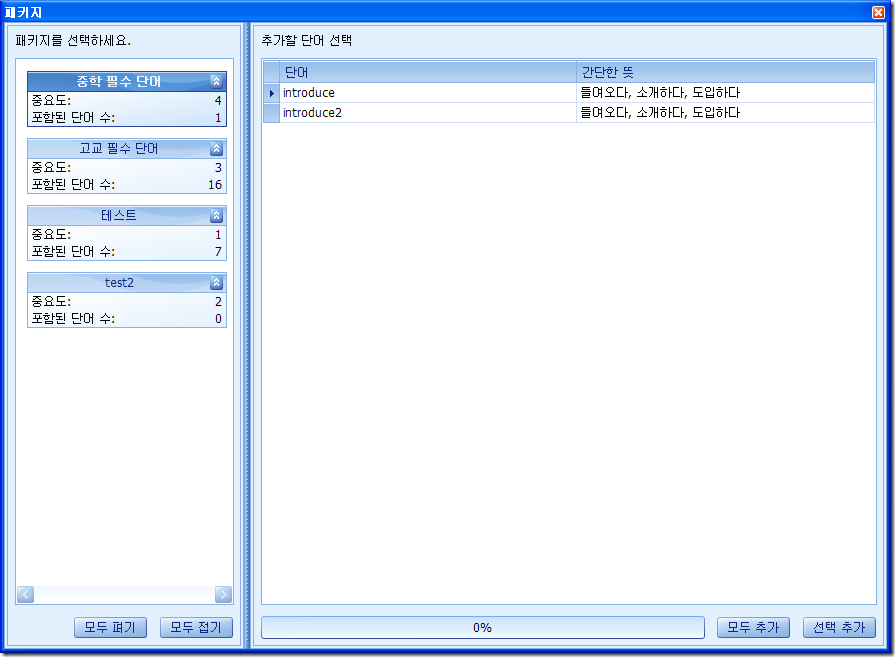The height and width of the screenshot is (657, 895).
Task: Click the 모두 펴기 button
Action: coord(110,627)
